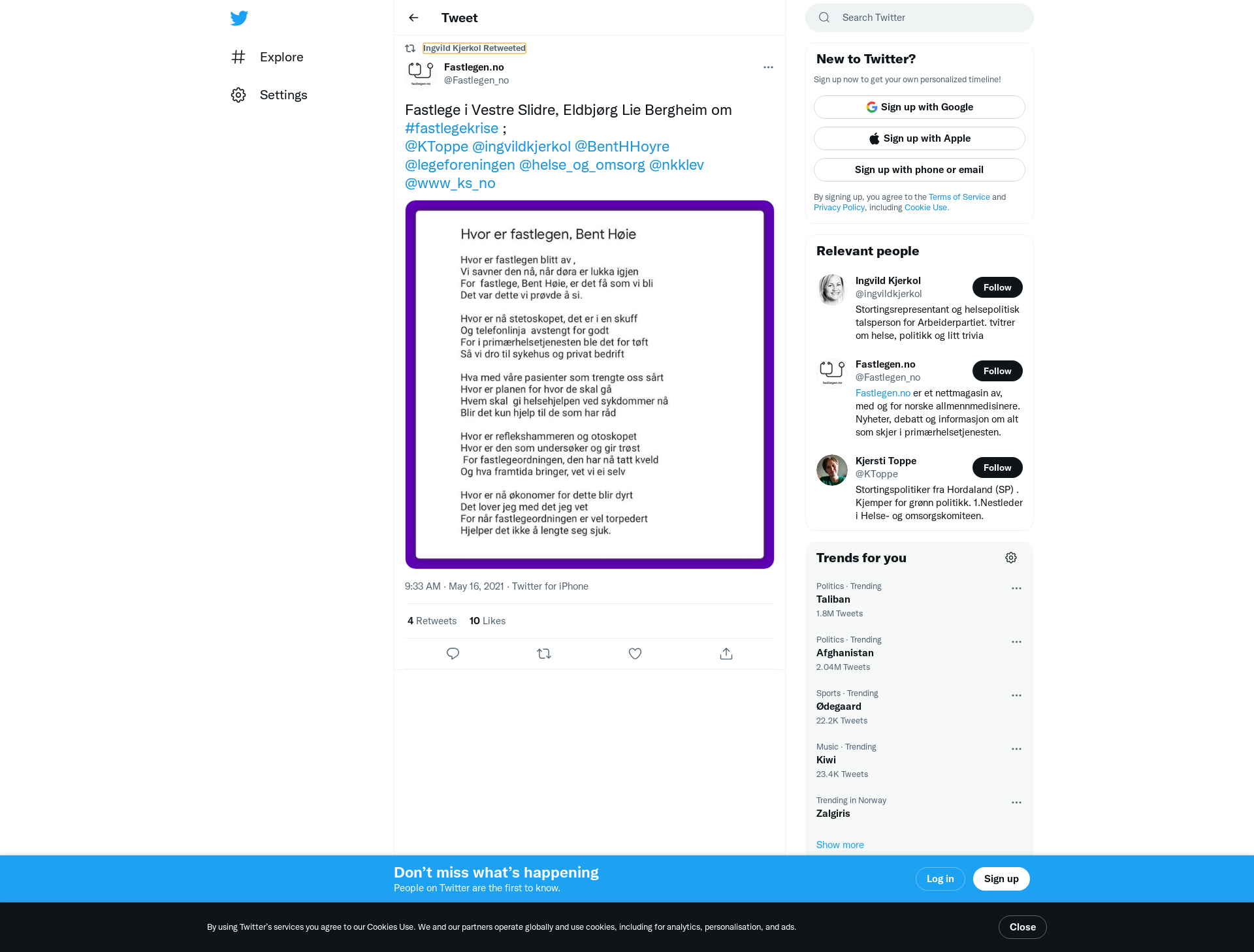Open the poem image in the tweet
This screenshot has width=1254, height=952.
[589, 385]
